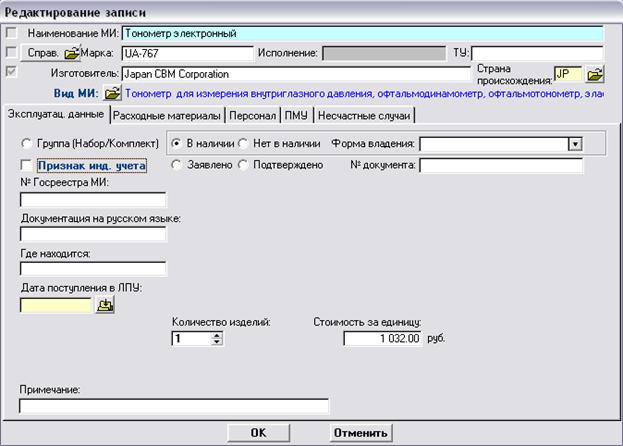Tick the checkbox beside Наименование МИ
The width and height of the screenshot is (623, 446).
point(12,33)
